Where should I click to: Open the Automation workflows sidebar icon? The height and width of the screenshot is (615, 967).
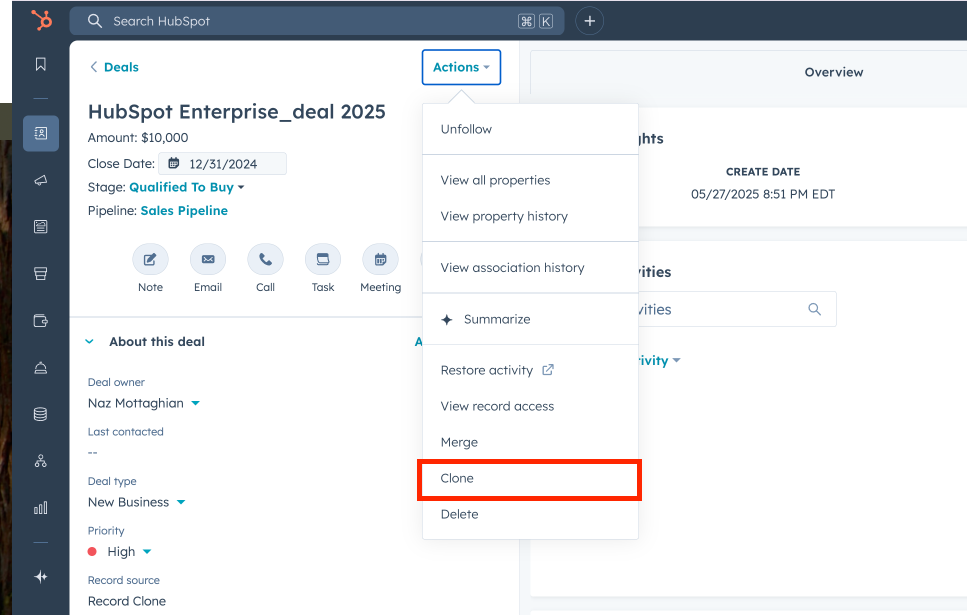click(x=41, y=461)
